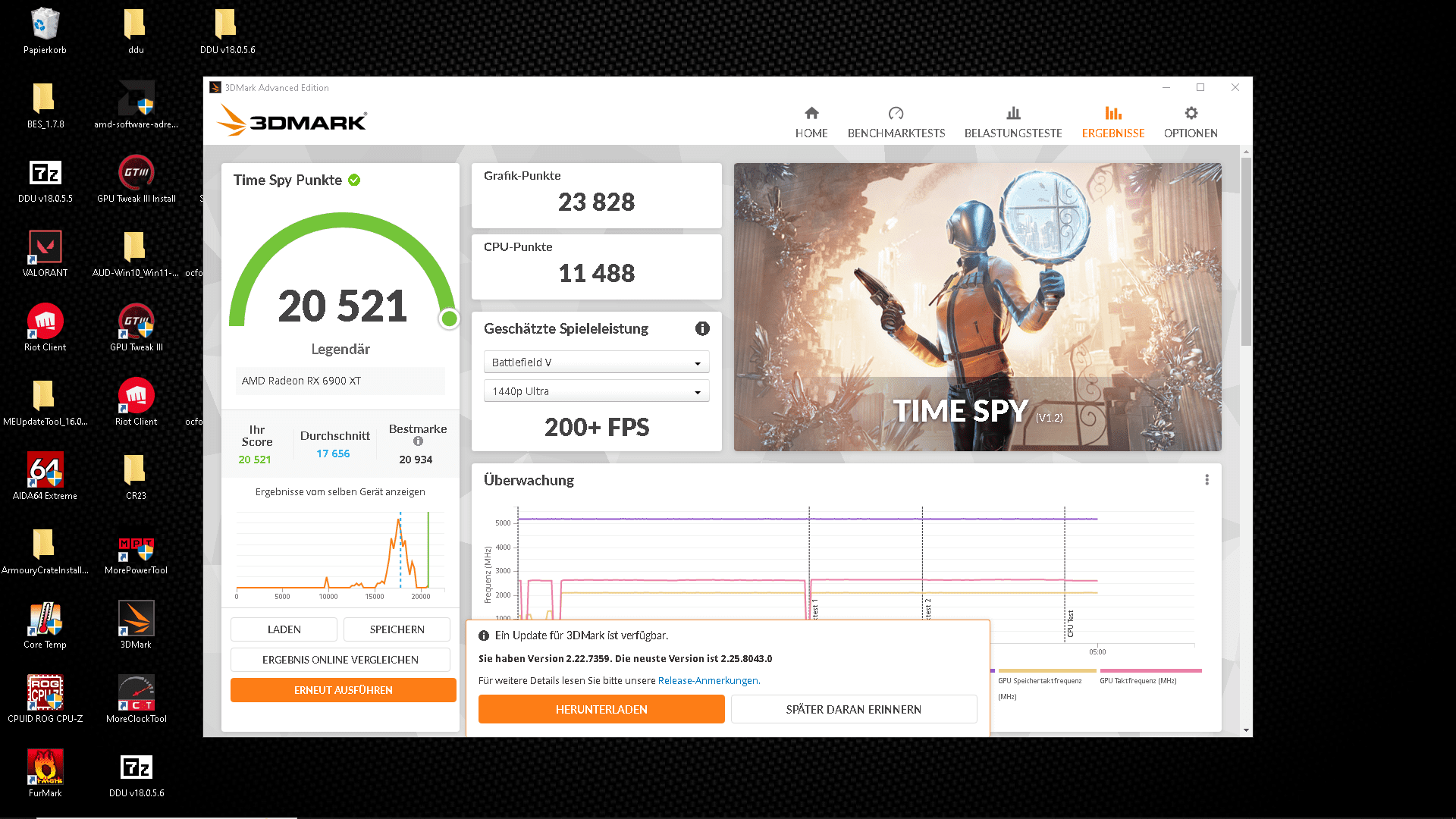Image resolution: width=1456 pixels, height=819 pixels.
Task: Go to the HOME tab
Action: [x=811, y=122]
